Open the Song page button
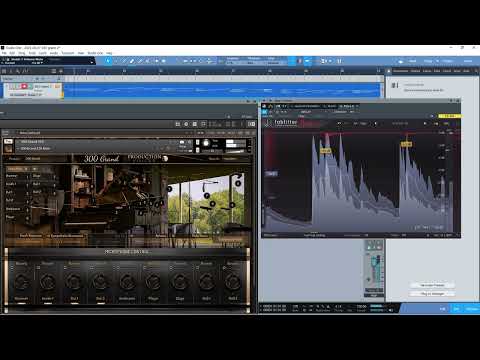The height and width of the screenshot is (360, 480). click(428, 61)
